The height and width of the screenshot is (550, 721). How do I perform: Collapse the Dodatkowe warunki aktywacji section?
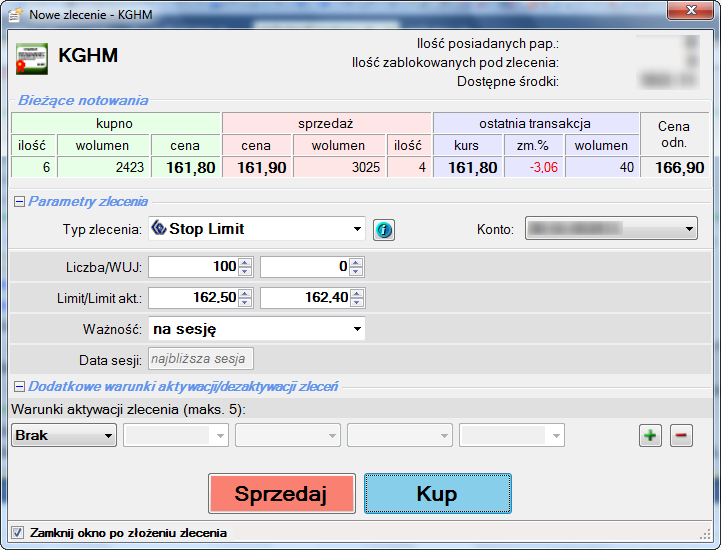click(19, 386)
